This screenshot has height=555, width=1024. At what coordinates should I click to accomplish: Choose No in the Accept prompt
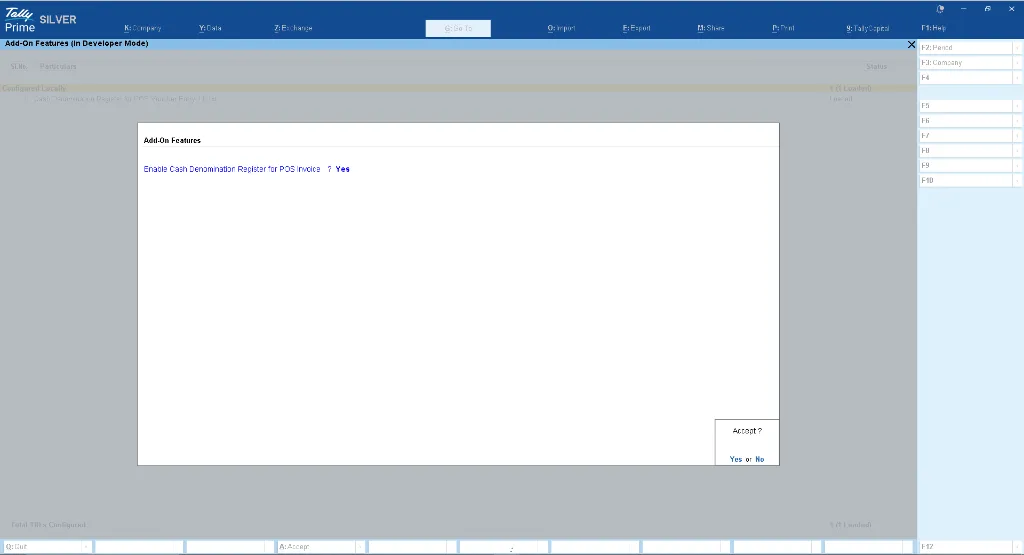click(x=760, y=459)
